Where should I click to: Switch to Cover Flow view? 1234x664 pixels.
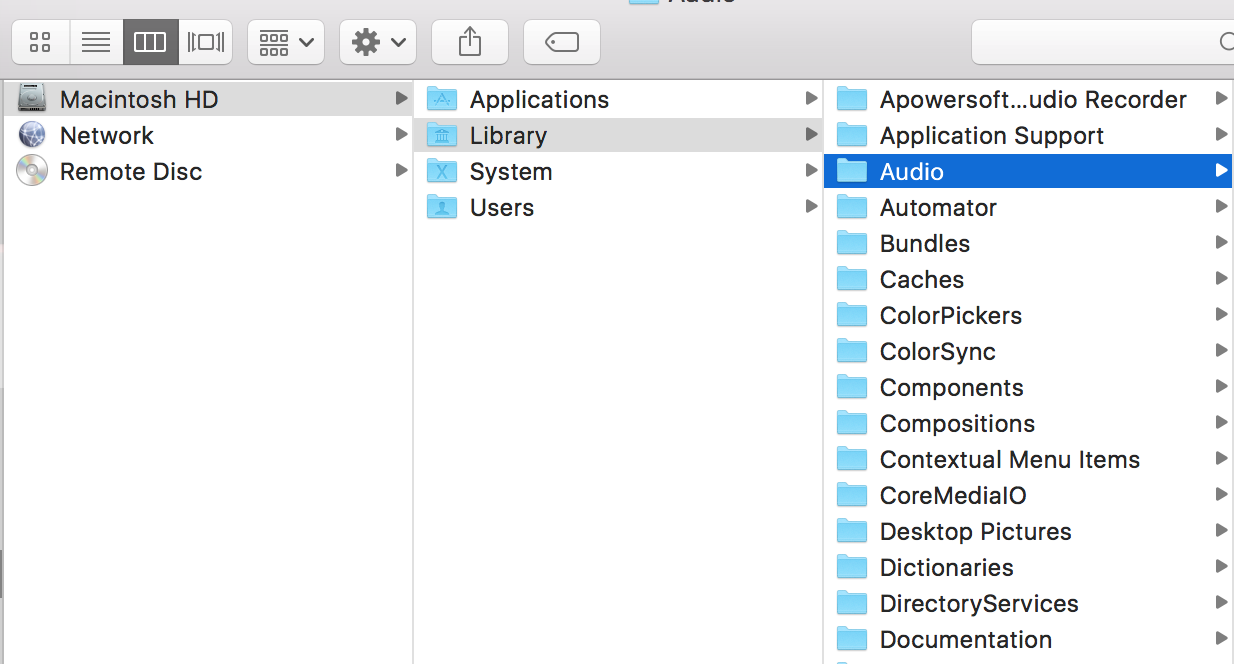(206, 42)
